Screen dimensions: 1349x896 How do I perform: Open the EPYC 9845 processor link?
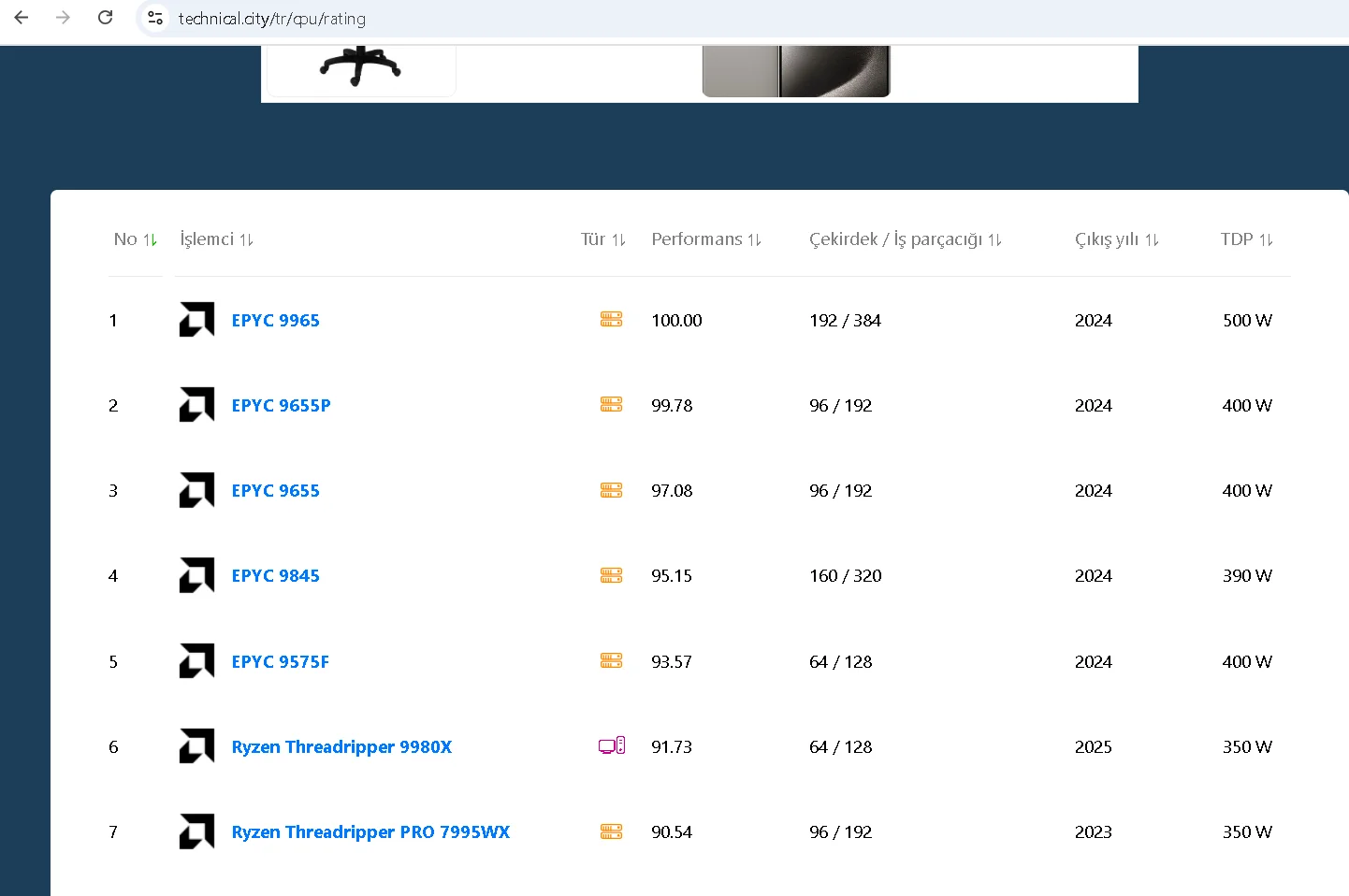(276, 576)
